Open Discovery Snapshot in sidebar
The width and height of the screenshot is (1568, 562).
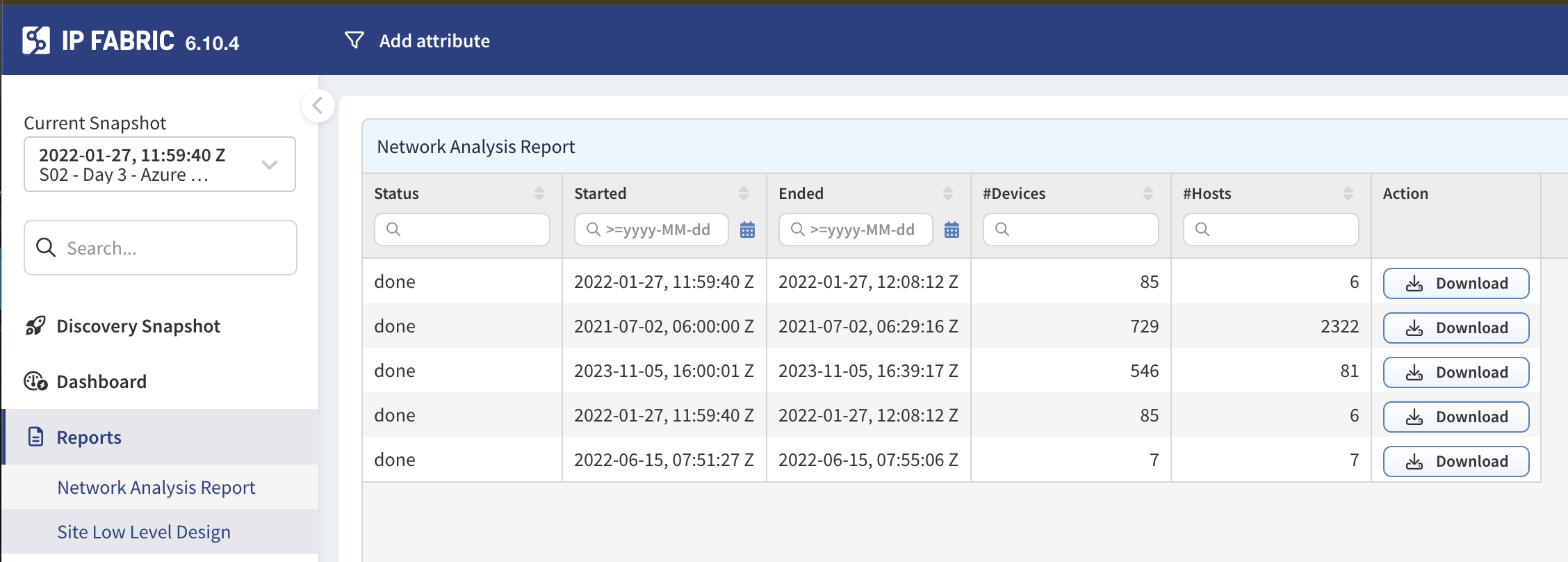click(x=138, y=326)
